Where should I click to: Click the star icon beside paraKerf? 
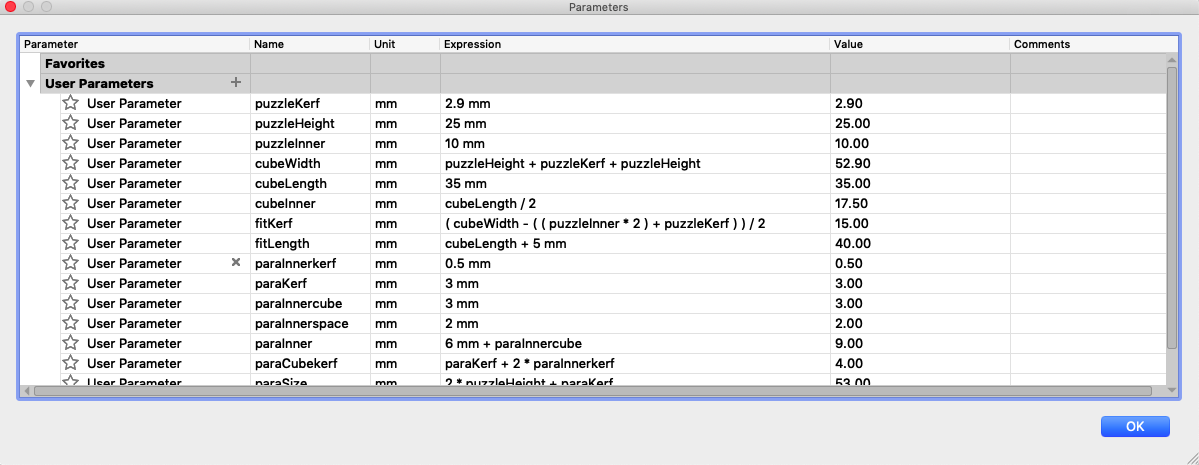click(71, 283)
